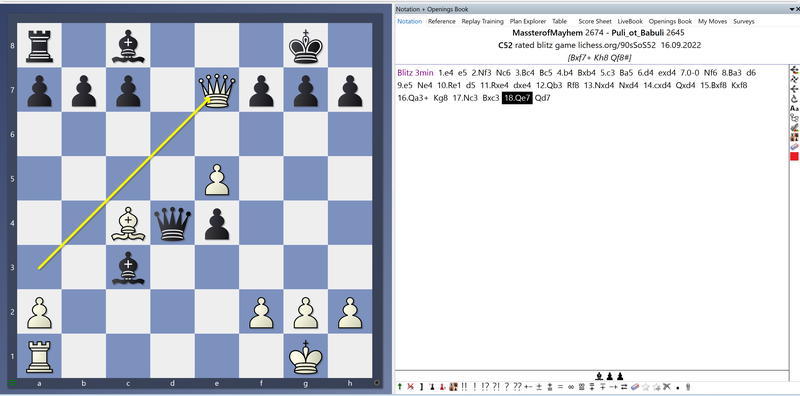Add the -+ black is winning symbol
Image resolution: width=800 pixels, height=396 pixels.
point(613,387)
